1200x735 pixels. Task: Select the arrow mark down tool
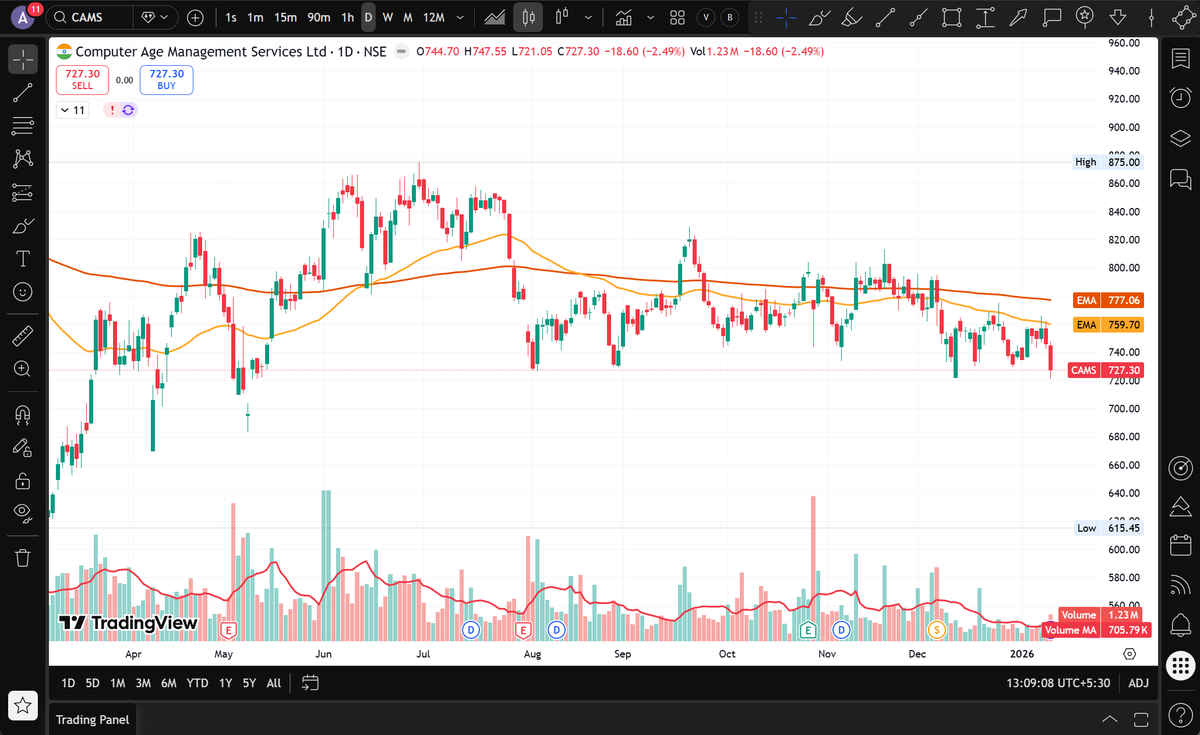click(x=1118, y=17)
